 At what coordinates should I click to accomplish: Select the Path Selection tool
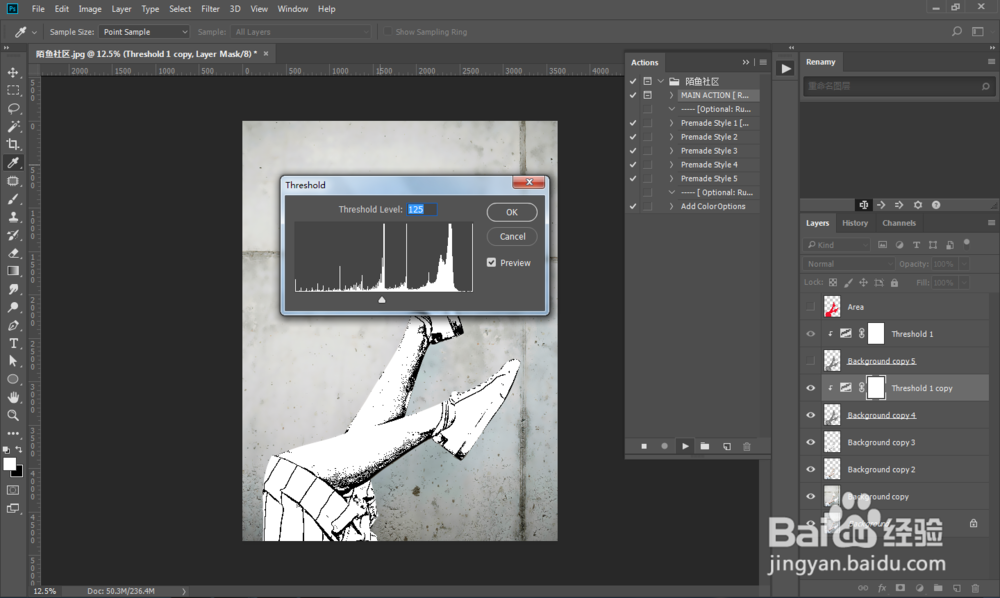point(13,361)
